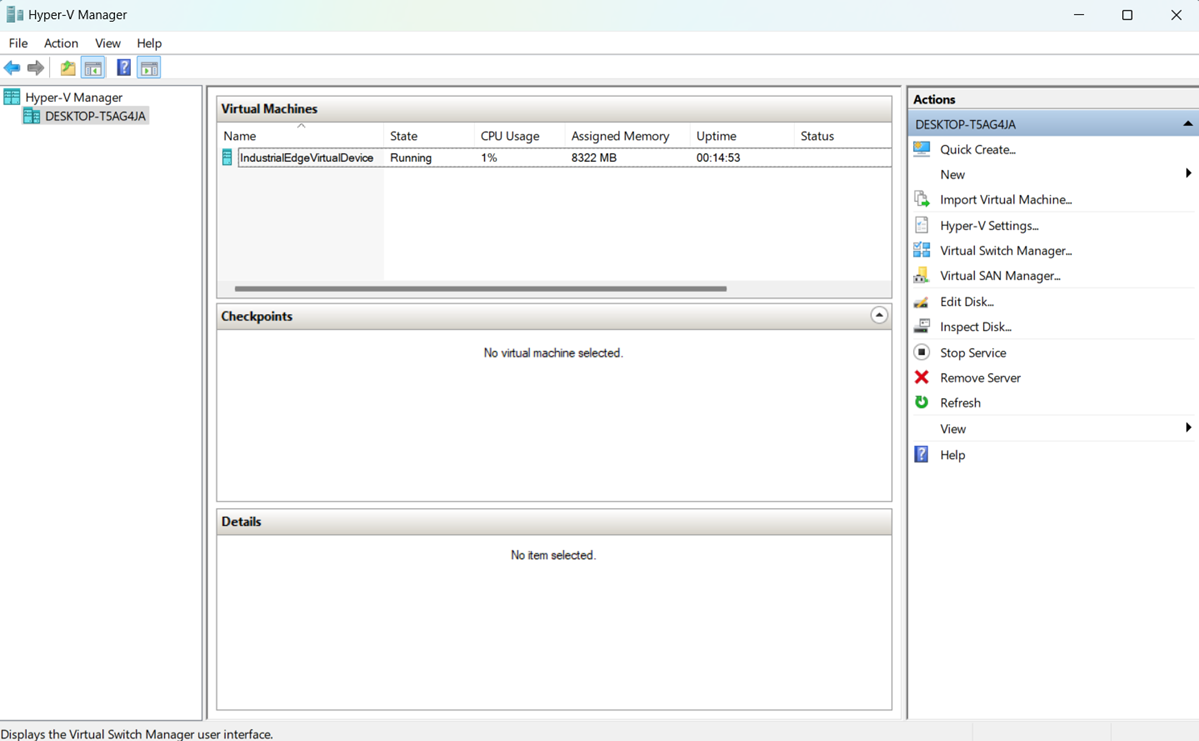Select DESKTOP-T5AG4JA in the left tree
Image resolution: width=1199 pixels, height=741 pixels.
tap(93, 115)
